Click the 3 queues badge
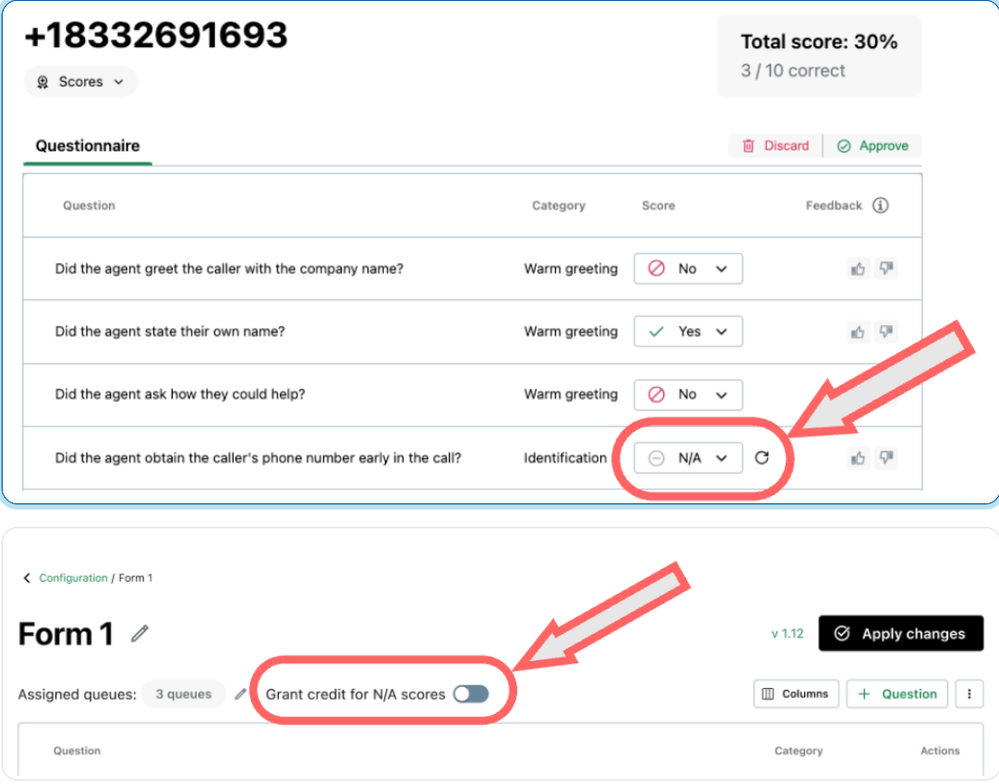The height and width of the screenshot is (784, 999). coord(182,694)
